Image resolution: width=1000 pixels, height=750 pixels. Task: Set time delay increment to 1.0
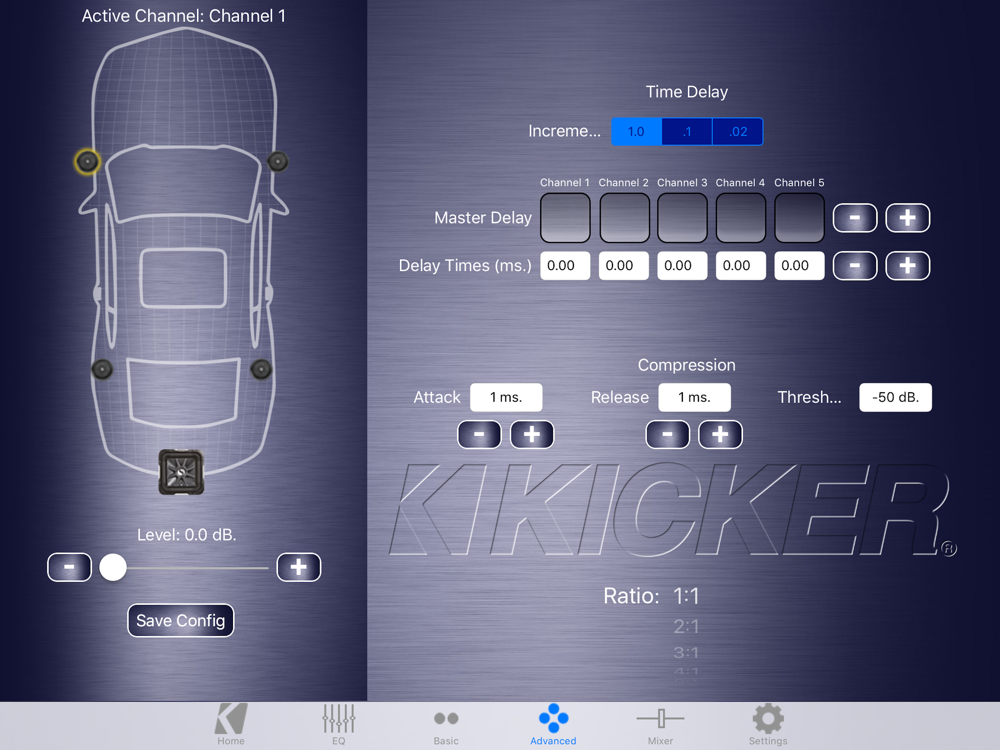pos(636,131)
